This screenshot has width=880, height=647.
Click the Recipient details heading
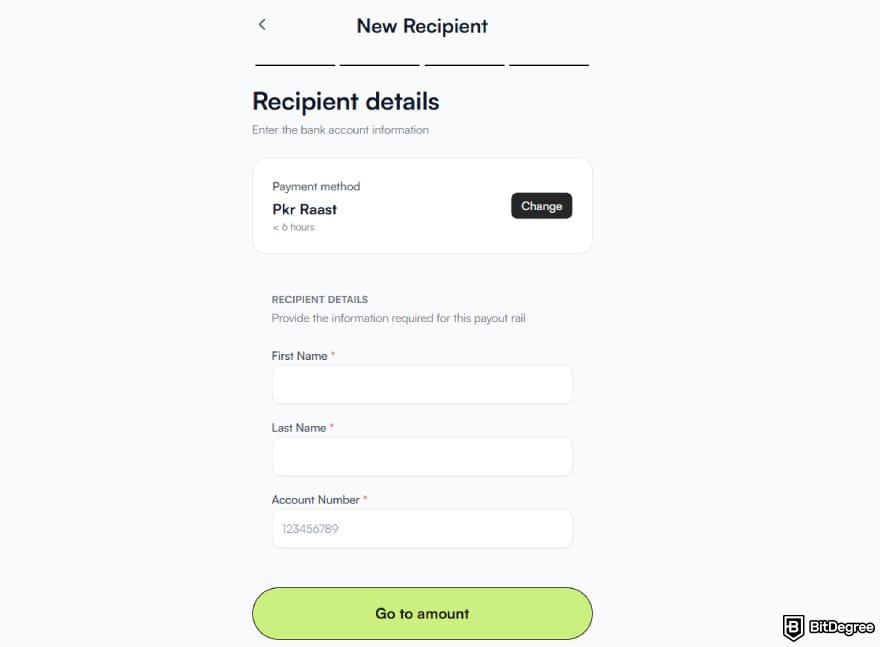pyautogui.click(x=345, y=101)
